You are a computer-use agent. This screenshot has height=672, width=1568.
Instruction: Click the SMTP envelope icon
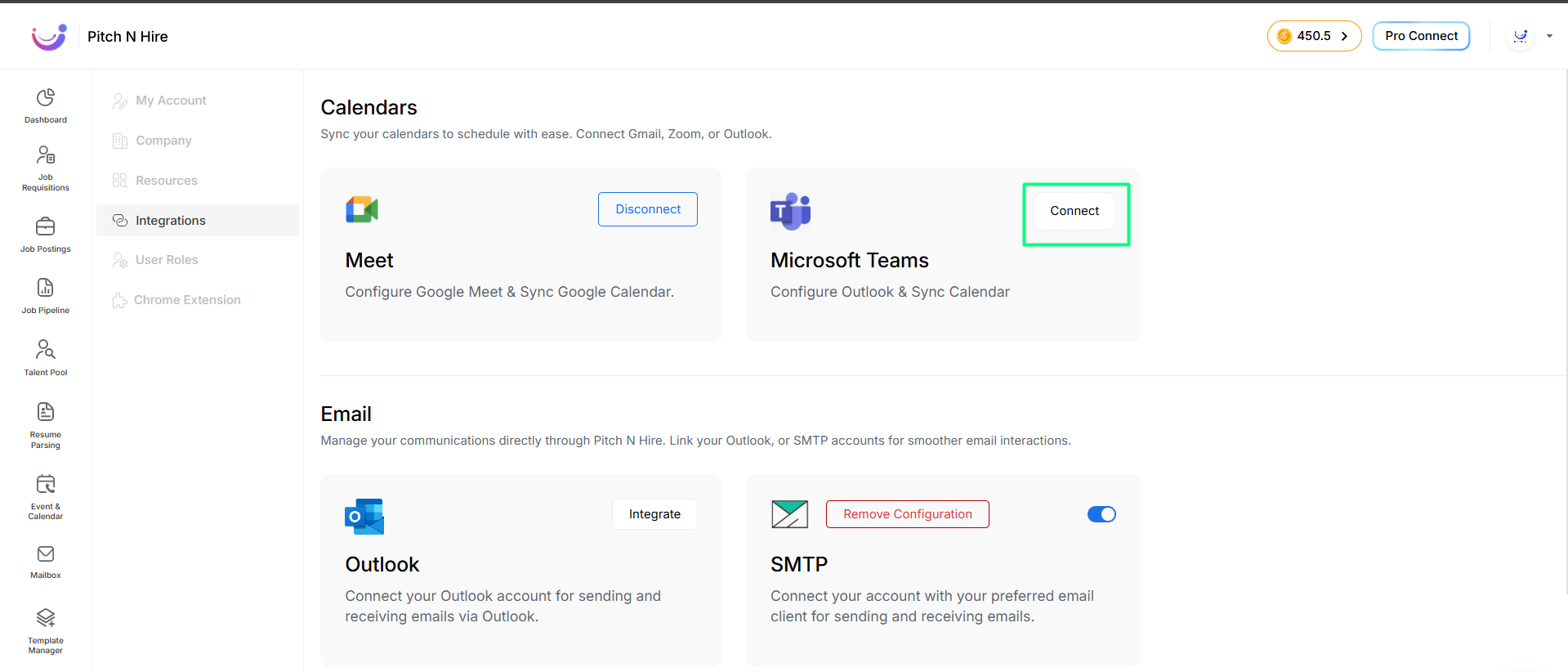[789, 514]
